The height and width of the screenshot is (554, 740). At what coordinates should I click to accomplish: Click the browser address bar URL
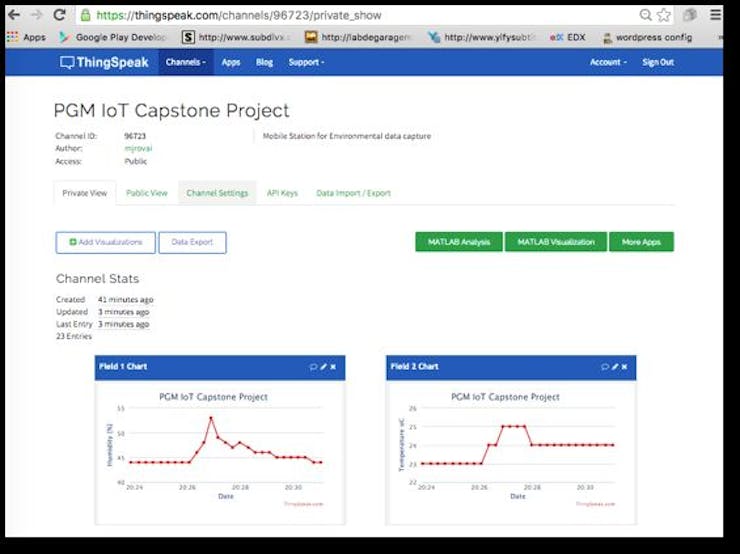tap(239, 16)
